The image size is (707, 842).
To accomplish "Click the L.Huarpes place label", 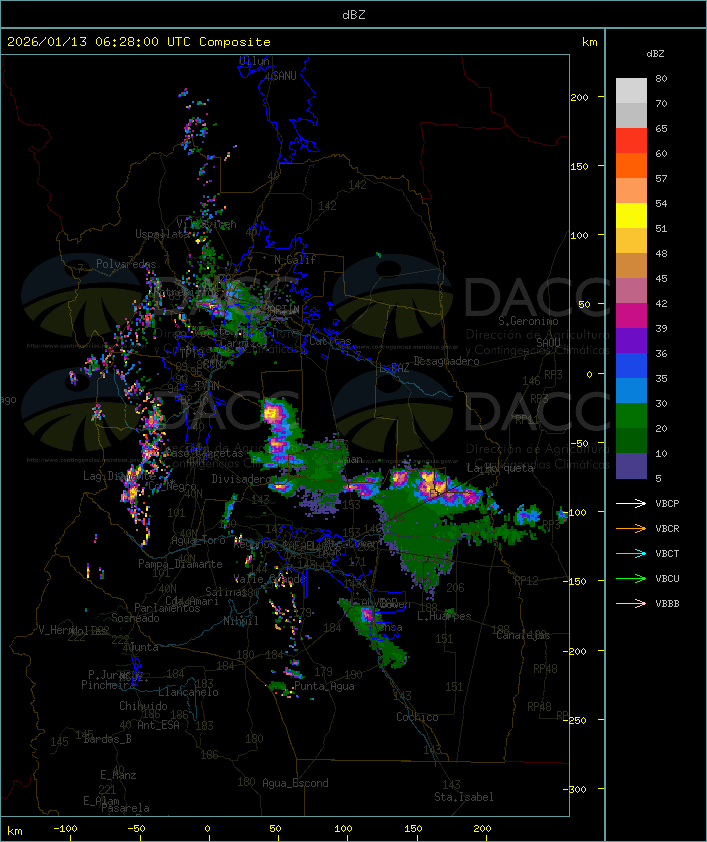I will (x=444, y=616).
